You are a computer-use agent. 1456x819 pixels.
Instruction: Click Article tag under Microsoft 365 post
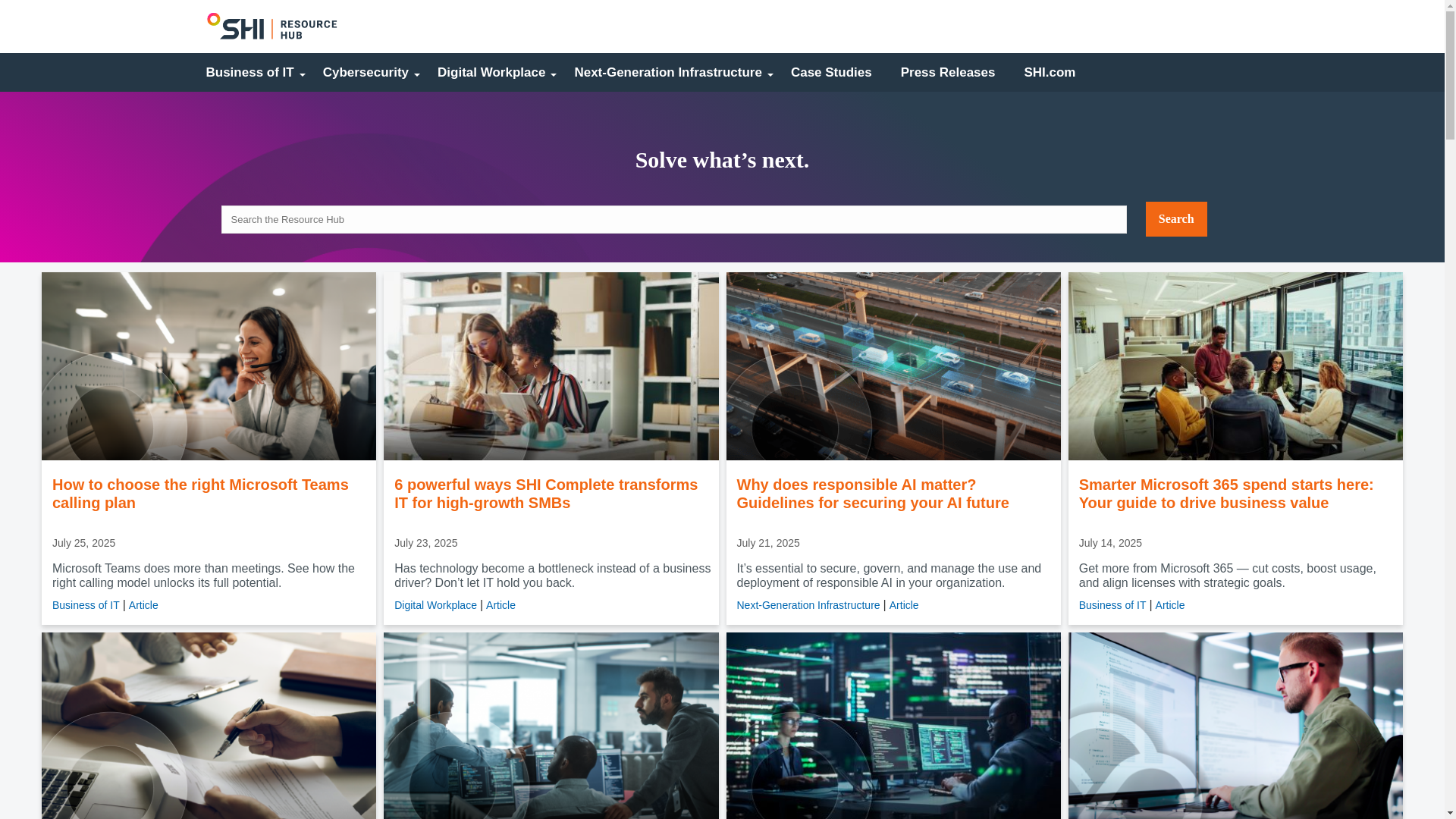pyautogui.click(x=1170, y=605)
